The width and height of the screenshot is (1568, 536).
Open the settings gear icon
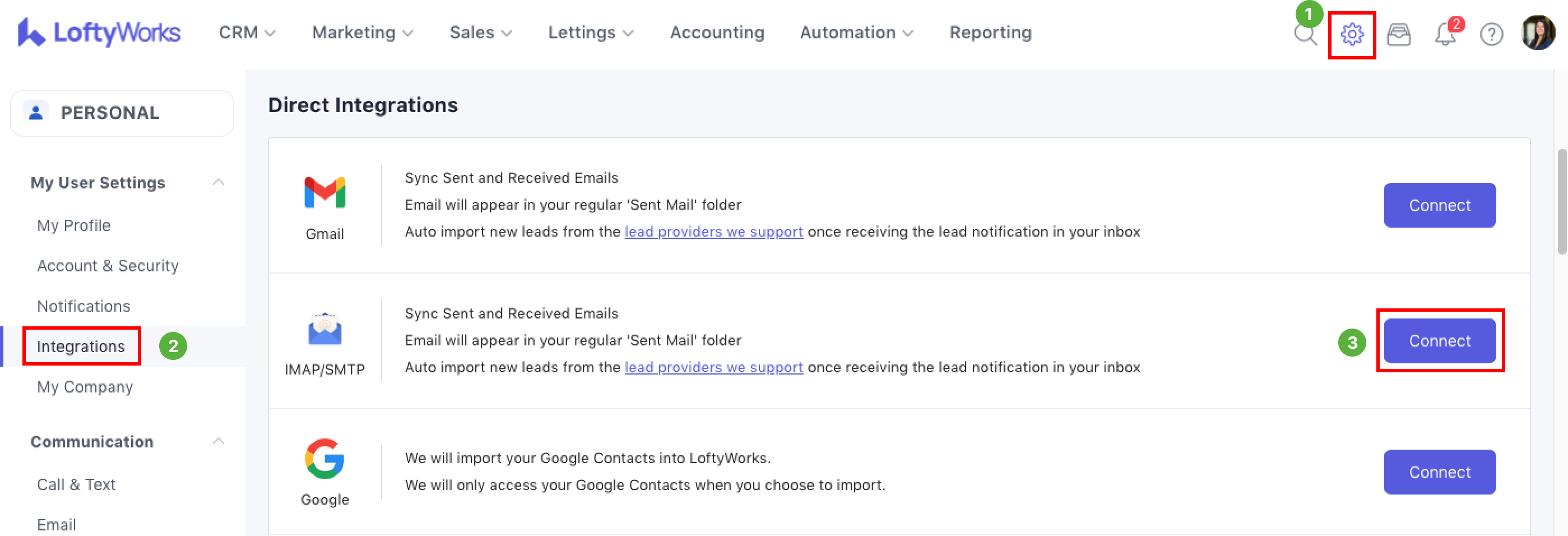coord(1351,34)
